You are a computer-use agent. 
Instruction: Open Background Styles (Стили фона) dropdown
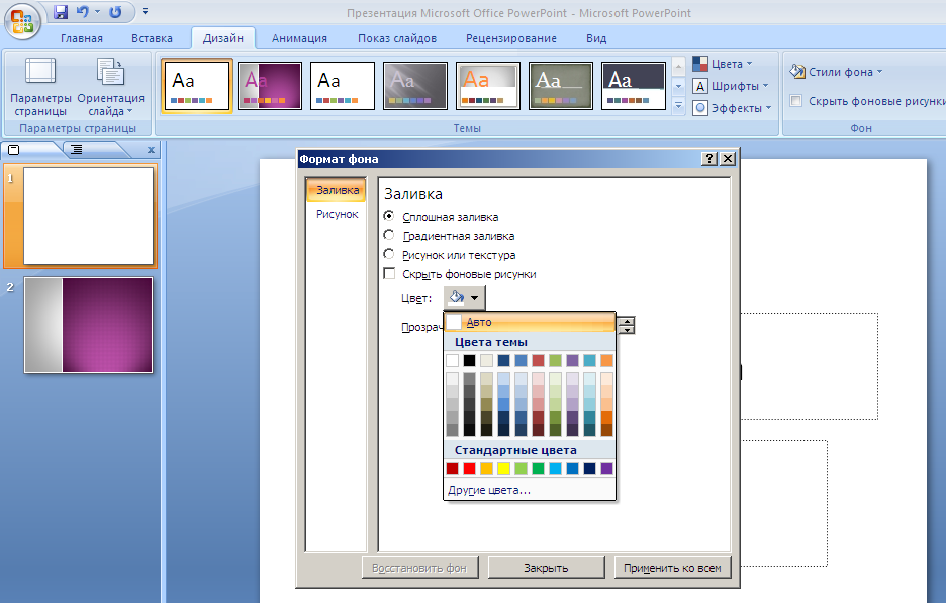836,72
